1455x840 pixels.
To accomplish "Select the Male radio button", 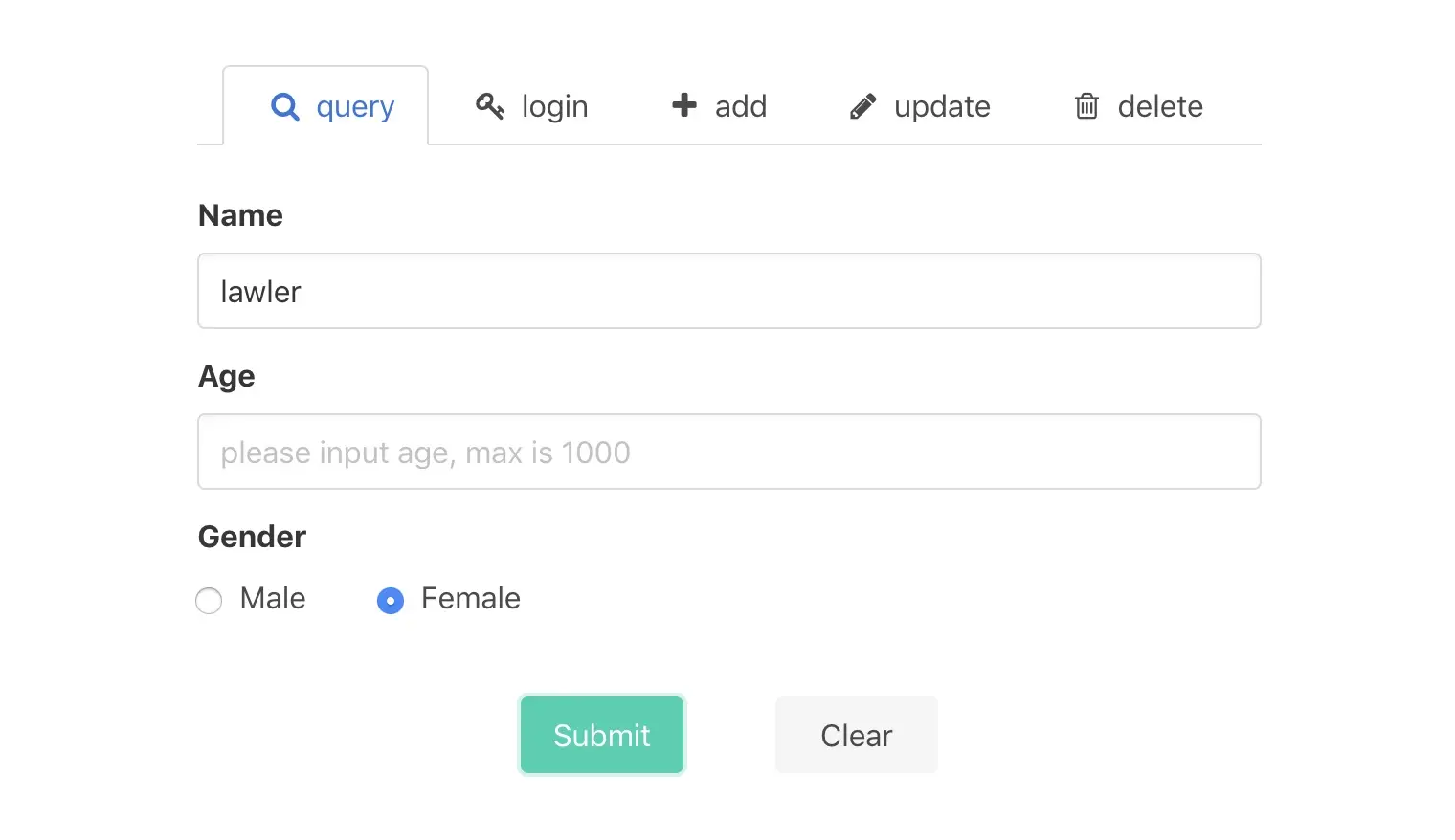I will click(x=209, y=600).
